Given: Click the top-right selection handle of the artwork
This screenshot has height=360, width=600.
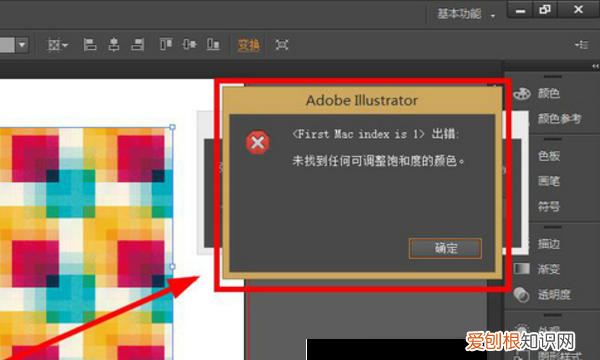Looking at the screenshot, I should coord(173,127).
